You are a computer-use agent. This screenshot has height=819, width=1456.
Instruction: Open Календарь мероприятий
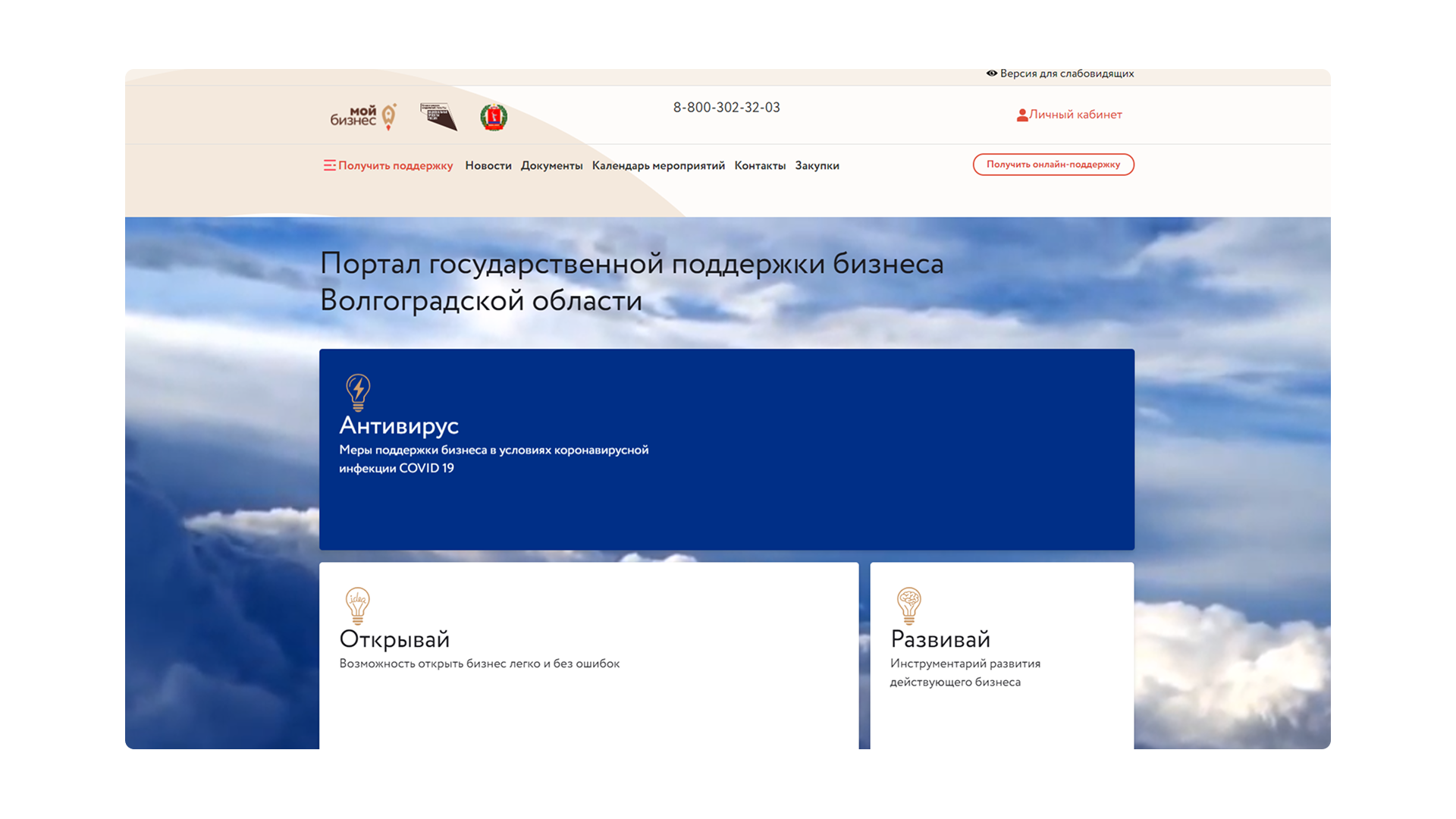pyautogui.click(x=658, y=165)
